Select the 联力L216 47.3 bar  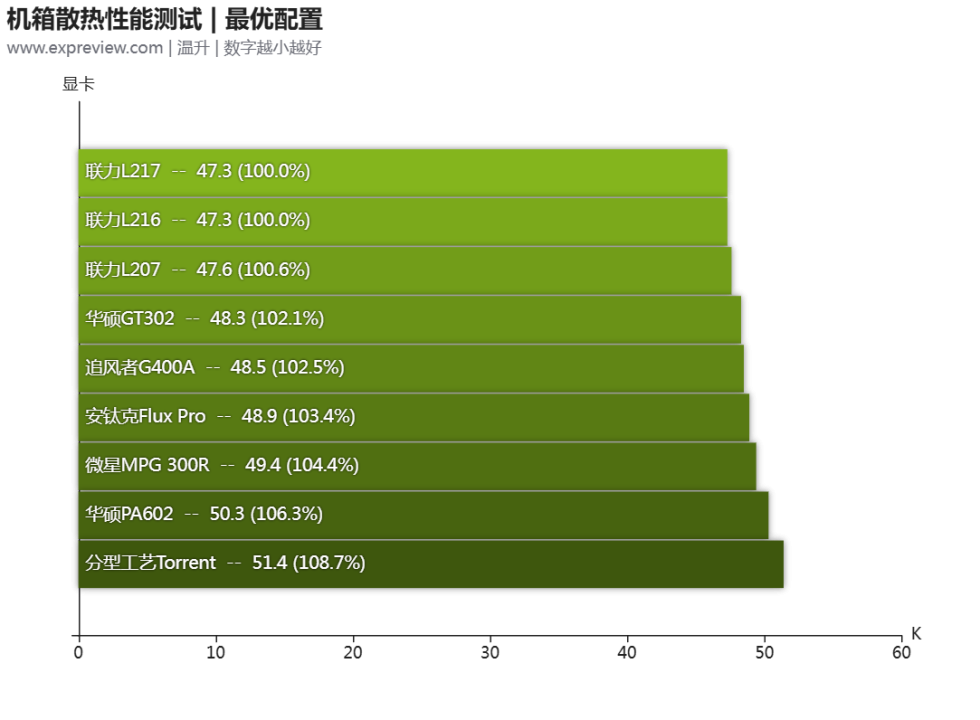(402, 221)
